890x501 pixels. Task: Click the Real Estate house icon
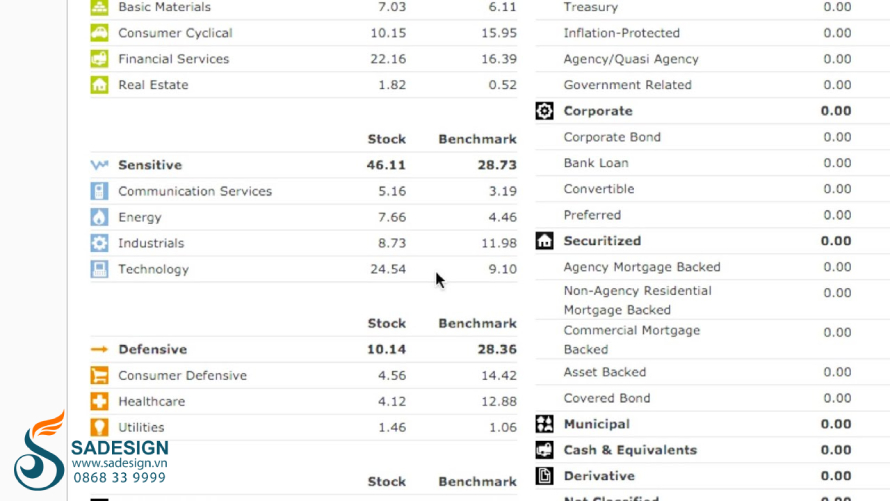point(99,85)
